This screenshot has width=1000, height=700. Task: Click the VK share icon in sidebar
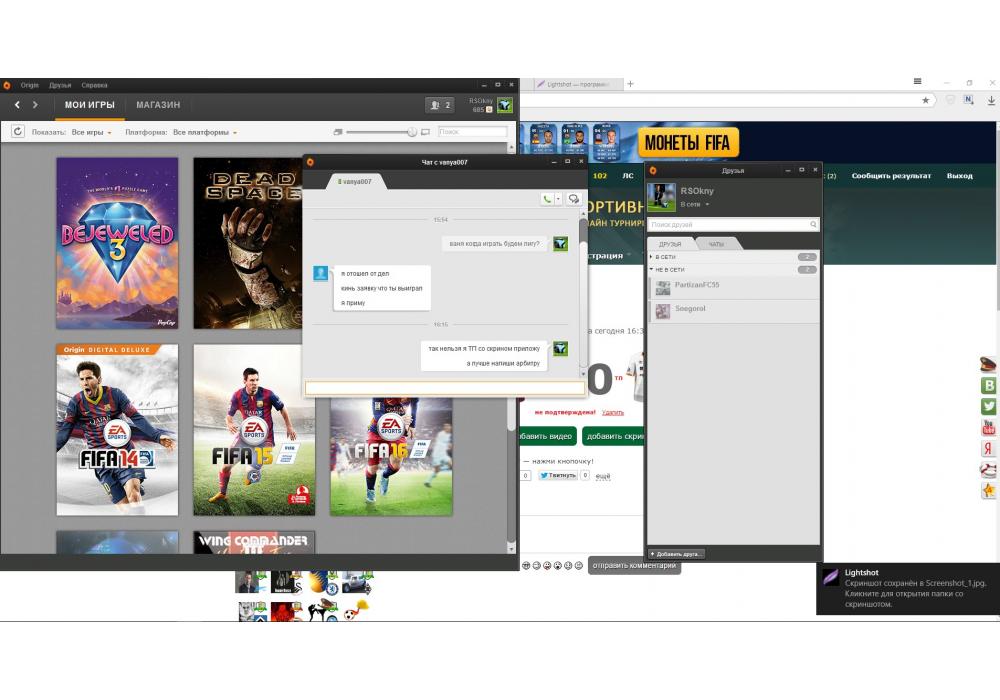[x=988, y=385]
